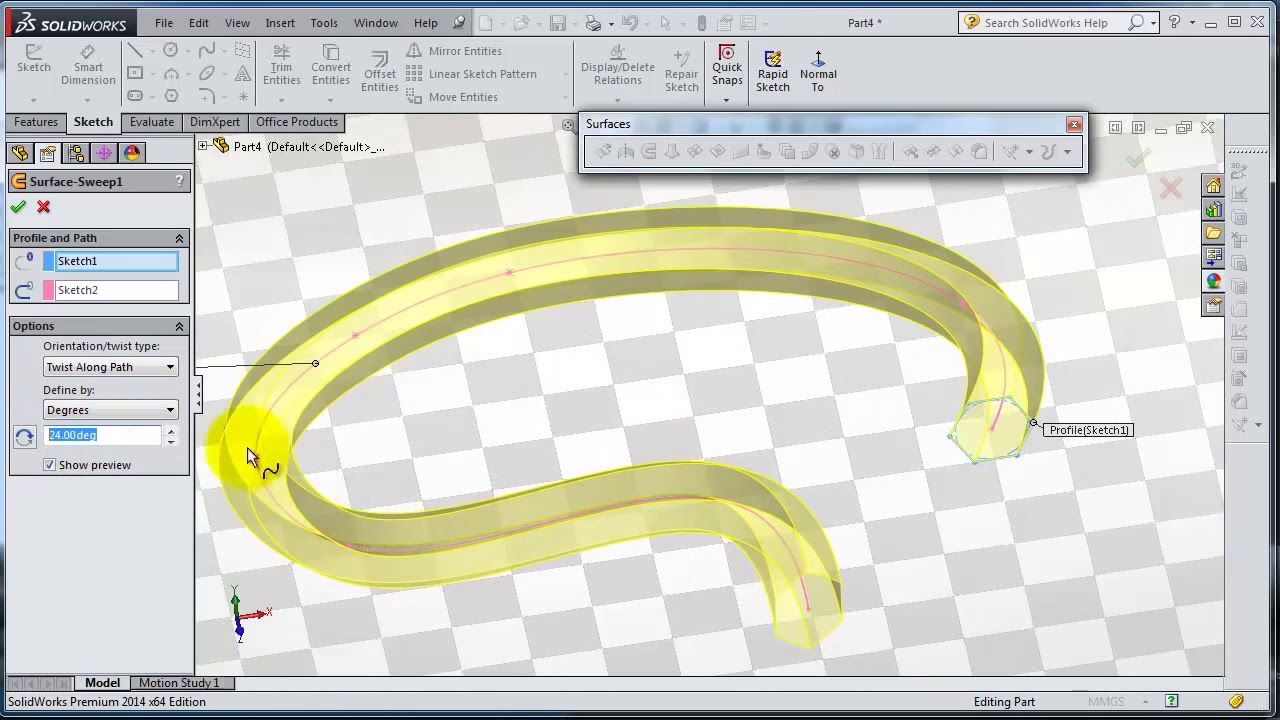
Task: Switch to the Features tab
Action: 36,122
